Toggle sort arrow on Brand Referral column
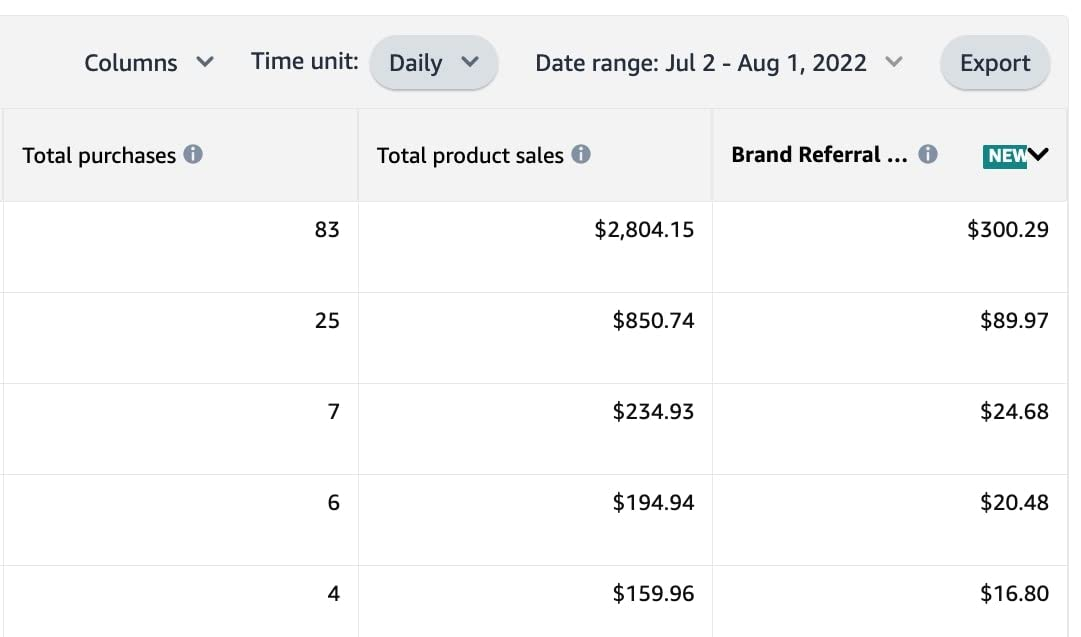Screen dimensions: 1081x637 1038,154
